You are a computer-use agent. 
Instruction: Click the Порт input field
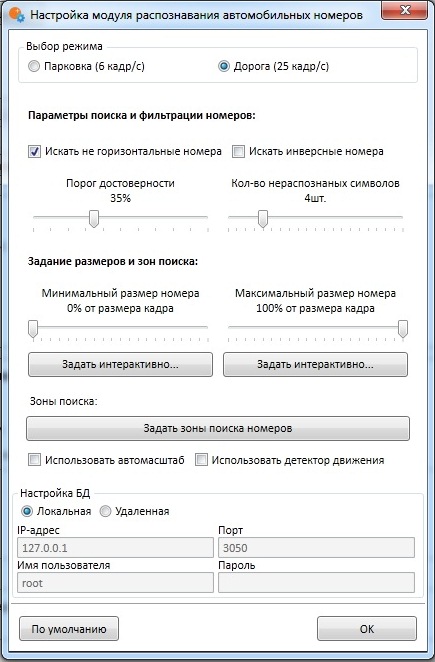316,548
